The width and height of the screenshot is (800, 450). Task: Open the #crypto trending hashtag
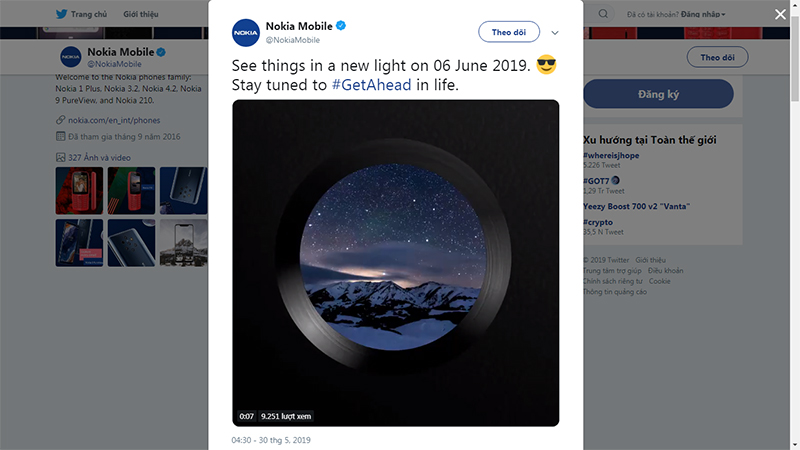pos(601,221)
